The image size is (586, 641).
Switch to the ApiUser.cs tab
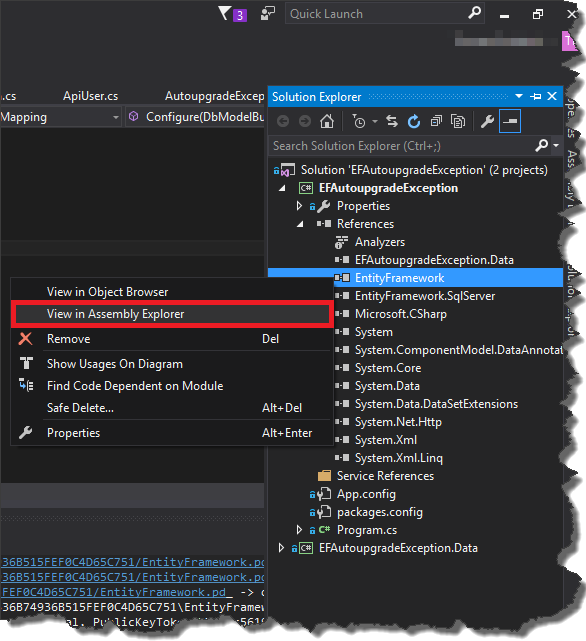[x=90, y=96]
